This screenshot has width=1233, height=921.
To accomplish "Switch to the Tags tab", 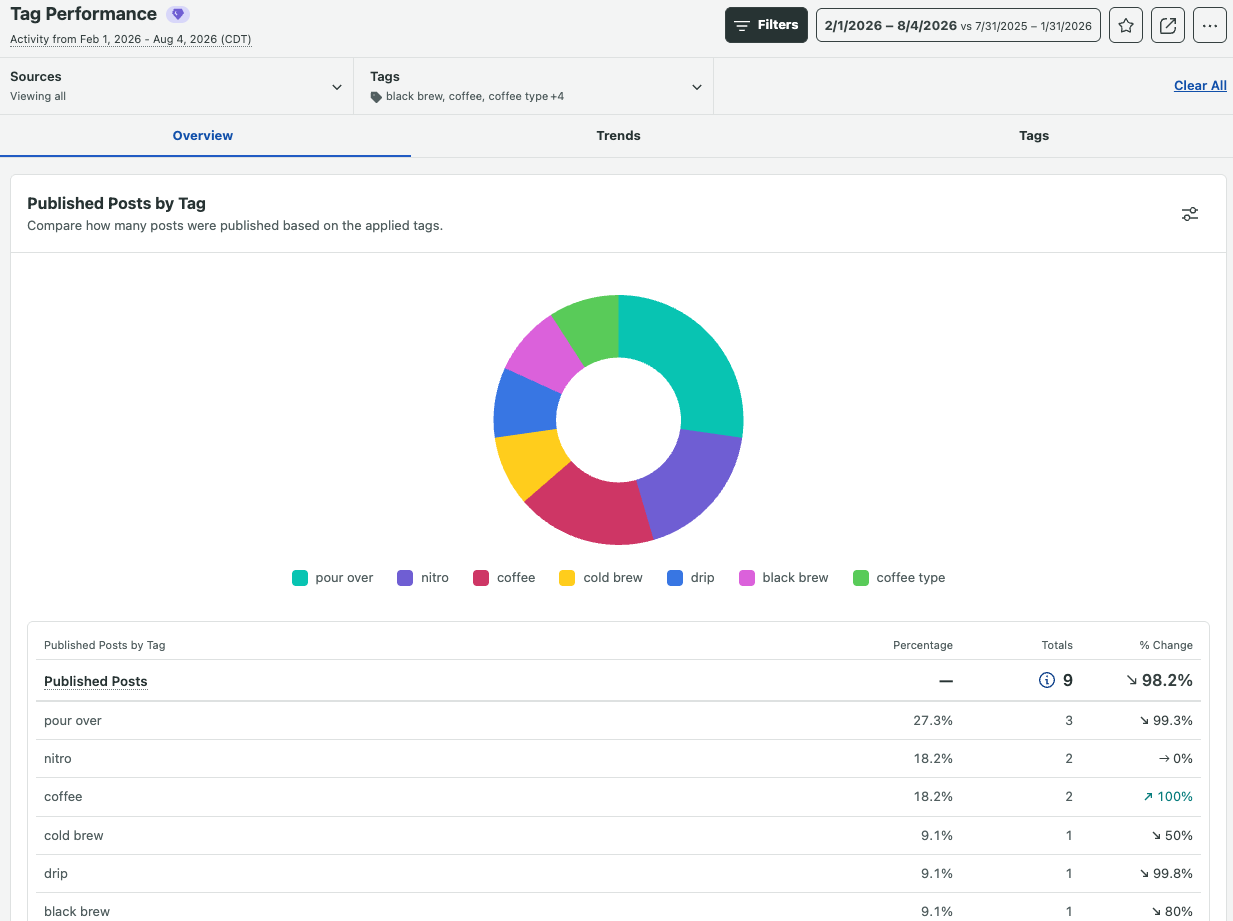I will tap(1034, 135).
